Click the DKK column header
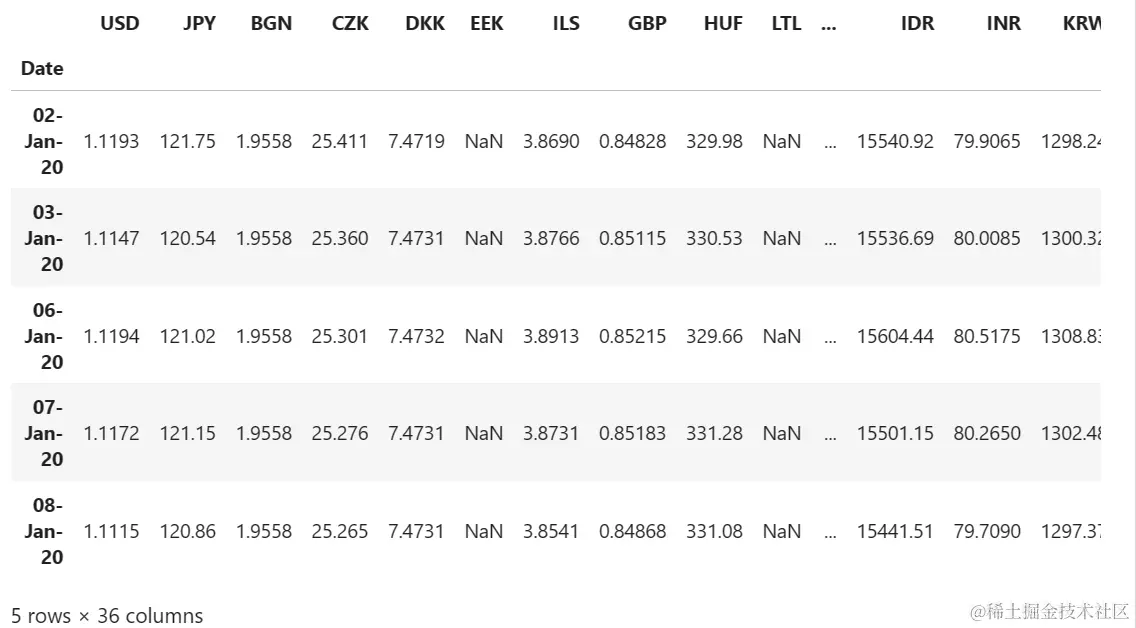1136x628 pixels. tap(425, 23)
